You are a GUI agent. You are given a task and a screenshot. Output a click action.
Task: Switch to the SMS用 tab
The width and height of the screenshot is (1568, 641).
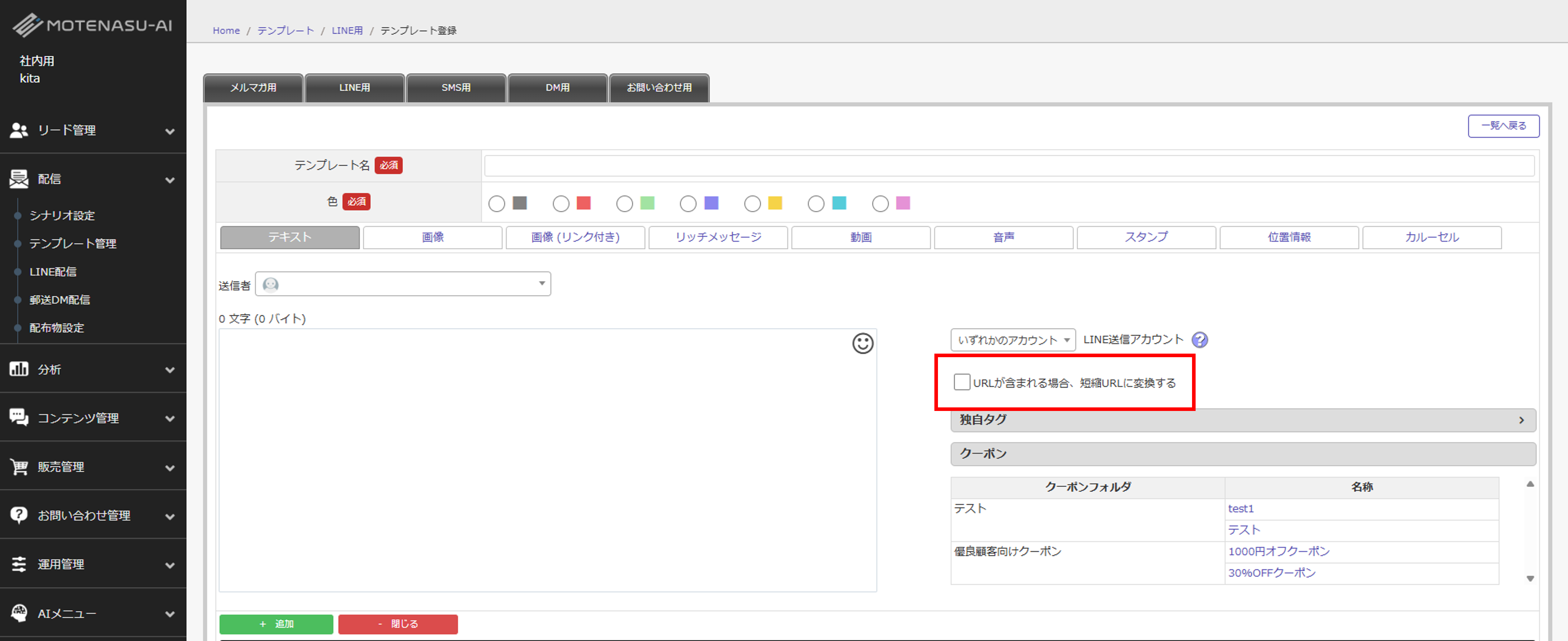pos(456,88)
